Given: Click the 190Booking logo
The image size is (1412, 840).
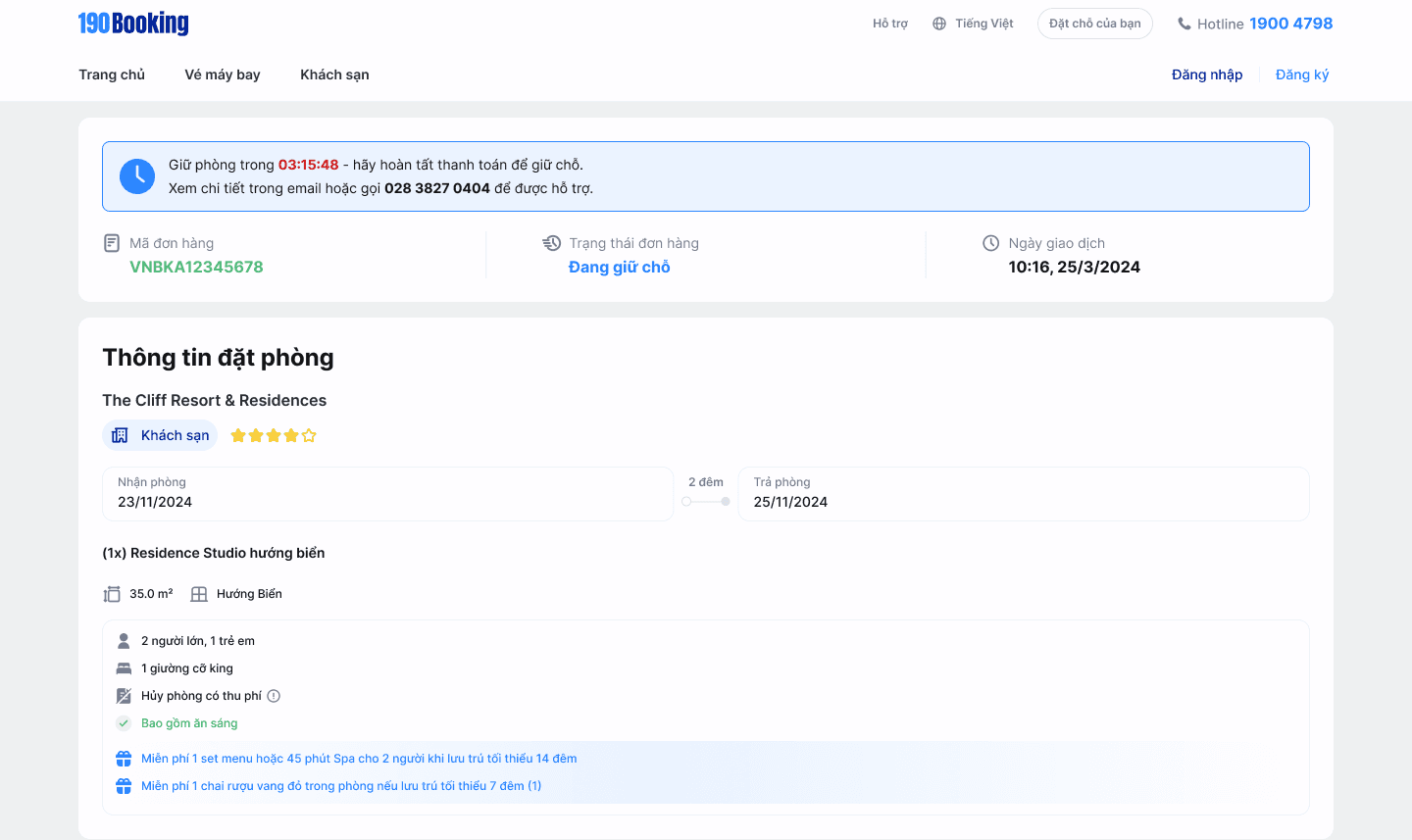Looking at the screenshot, I should click(133, 24).
